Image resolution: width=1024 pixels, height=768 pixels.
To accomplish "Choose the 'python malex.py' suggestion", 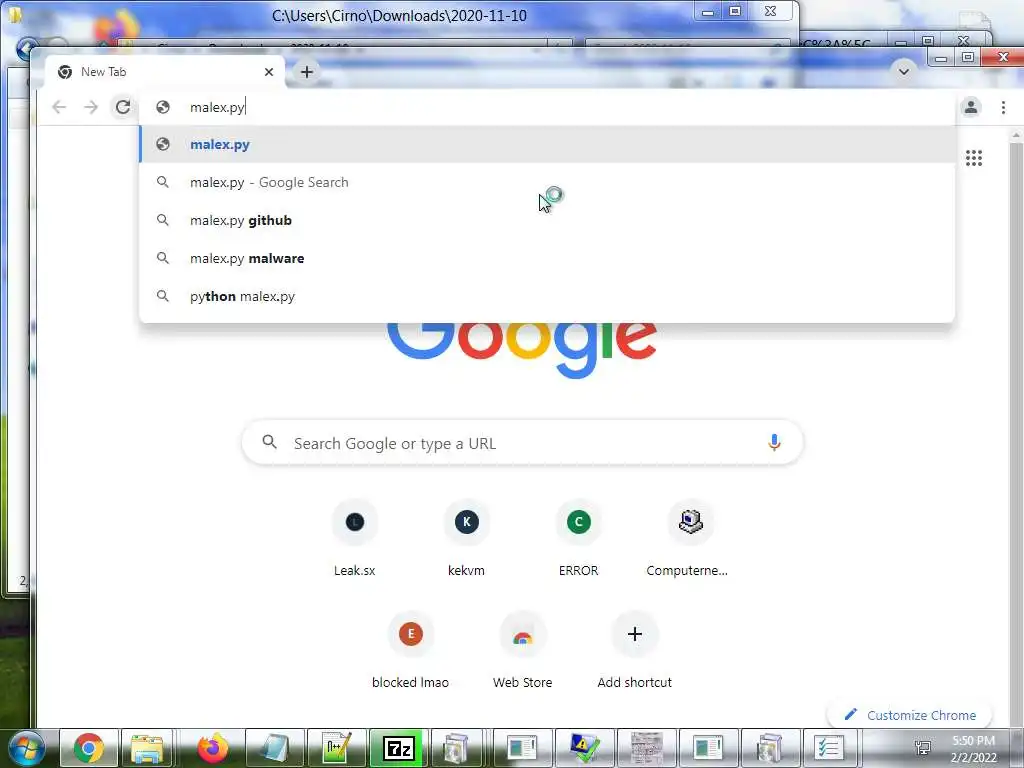I will coord(547,296).
